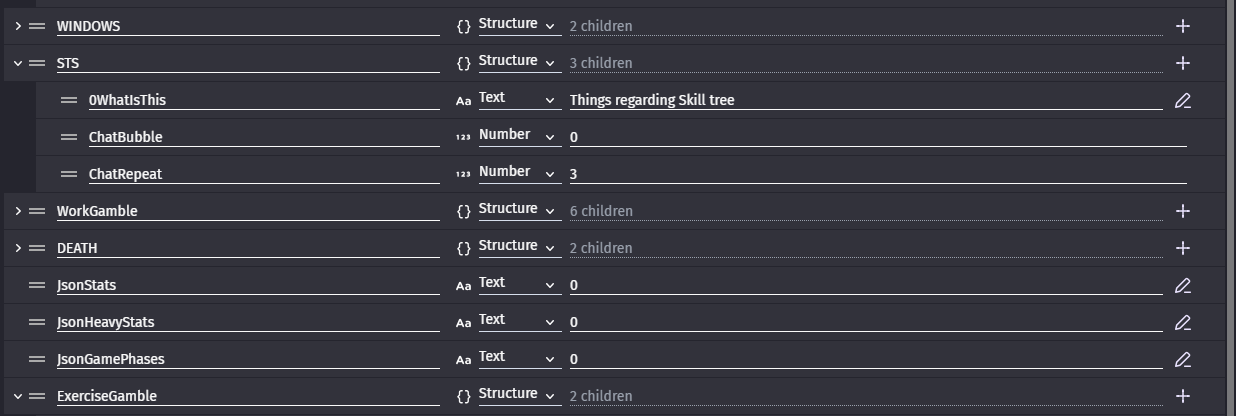
Task: Add a child to STS structure
Action: point(1183,63)
